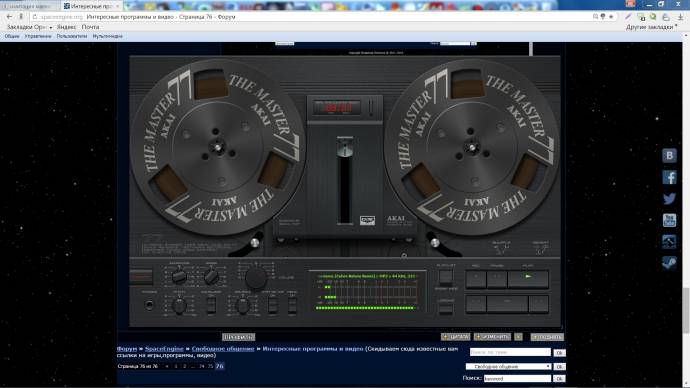Image resolution: width=690 pixels, height=388 pixels.
Task: Click the ИЗМЕНИТЬ edit button
Action: [x=492, y=337]
